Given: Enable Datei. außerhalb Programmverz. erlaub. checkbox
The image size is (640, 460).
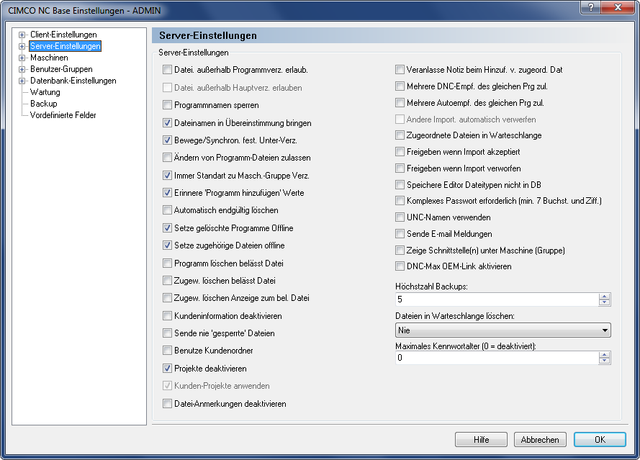Looking at the screenshot, I should click(x=167, y=70).
